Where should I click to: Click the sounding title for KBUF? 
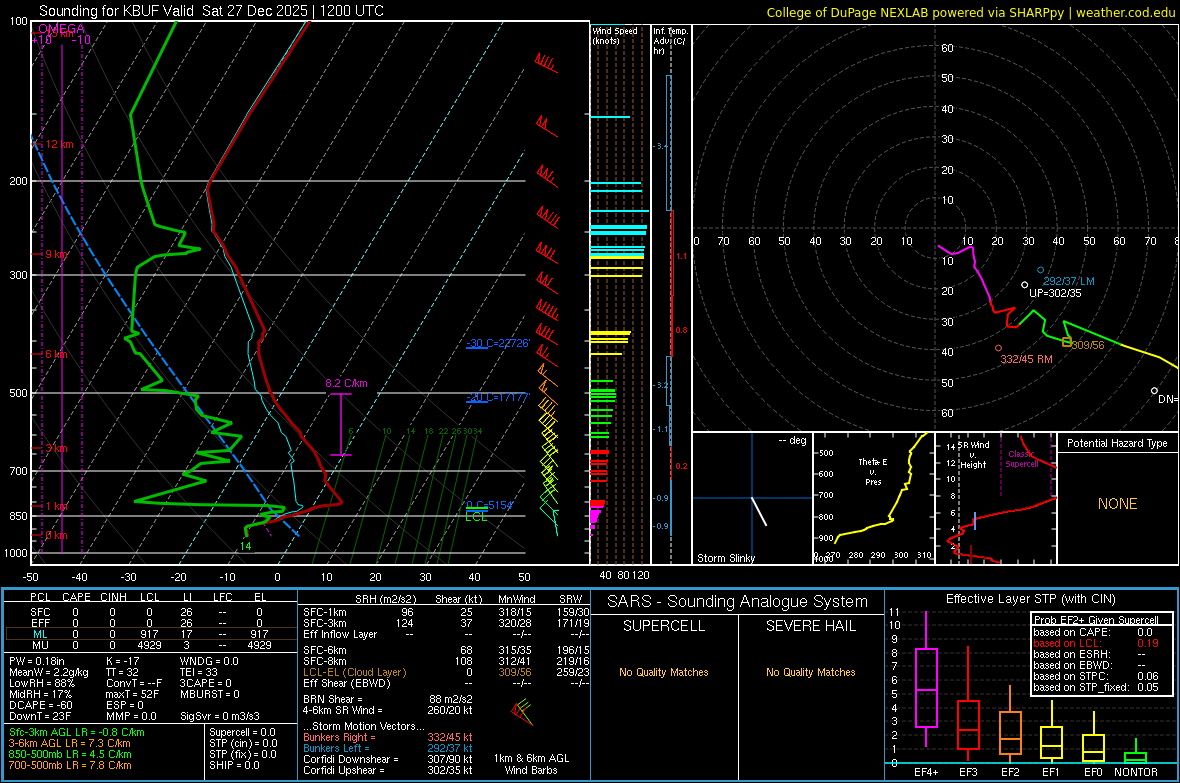(211, 11)
